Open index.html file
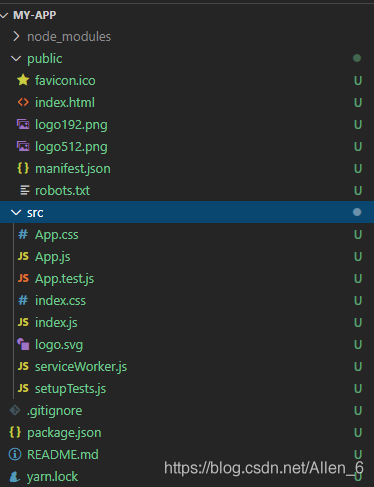The image size is (374, 487). 65,102
